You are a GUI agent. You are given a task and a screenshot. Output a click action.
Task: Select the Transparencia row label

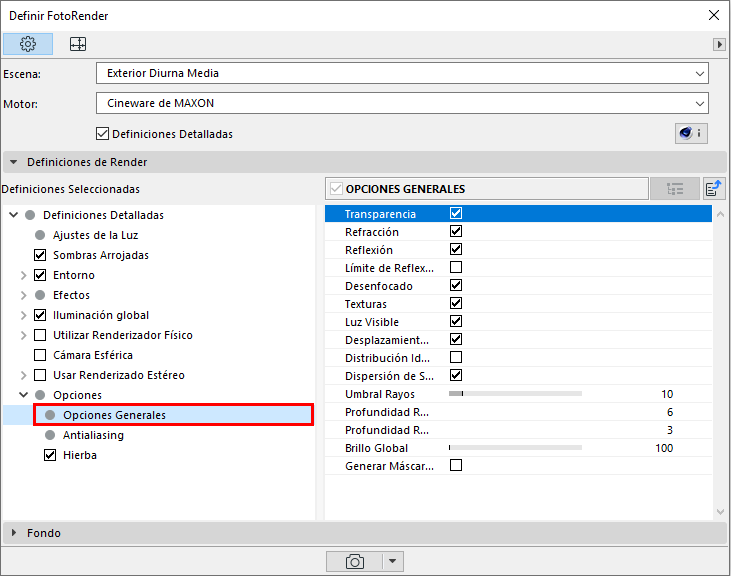click(x=380, y=214)
